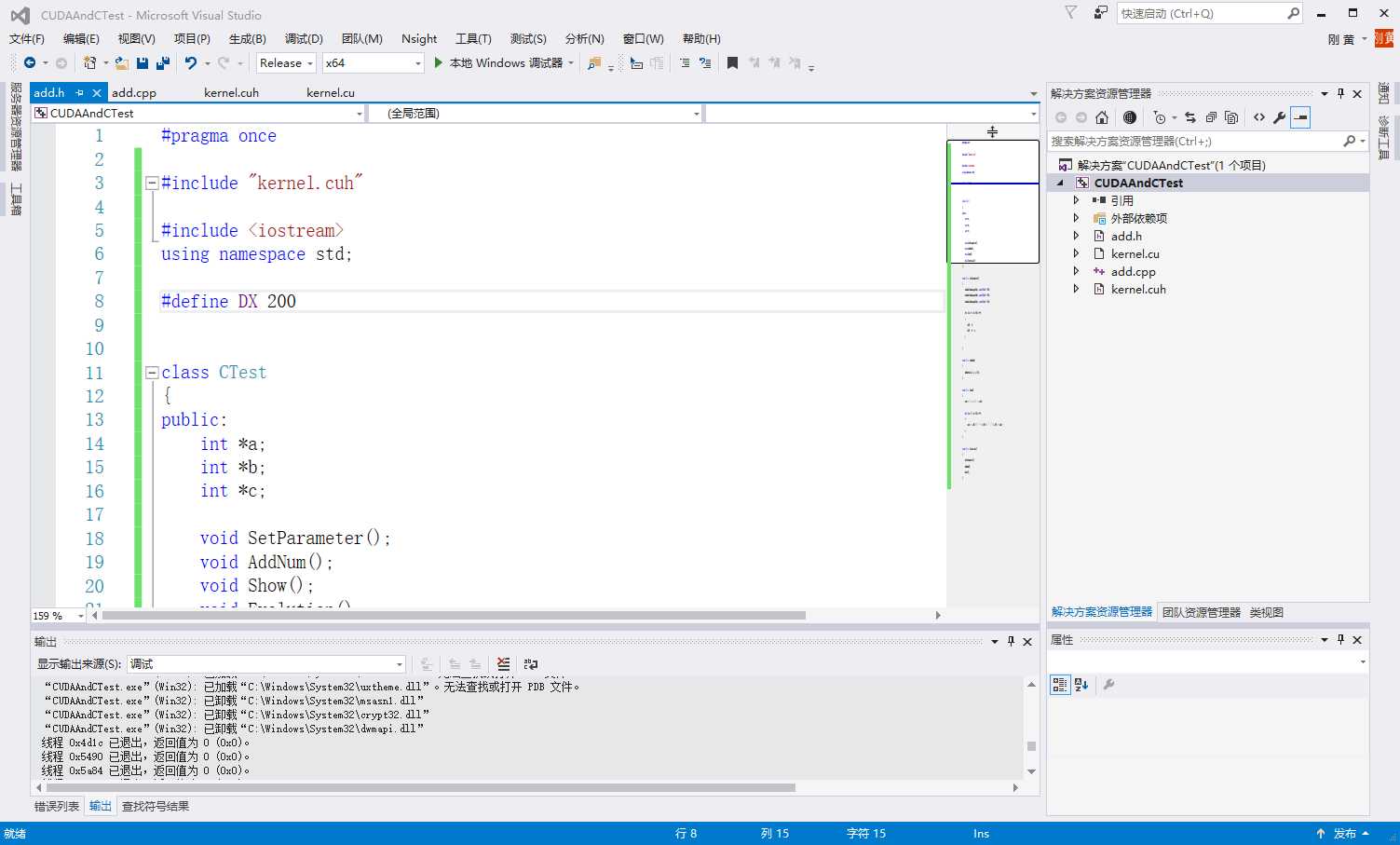
Task: Click the notifications filter flag icon
Action: (1071, 12)
